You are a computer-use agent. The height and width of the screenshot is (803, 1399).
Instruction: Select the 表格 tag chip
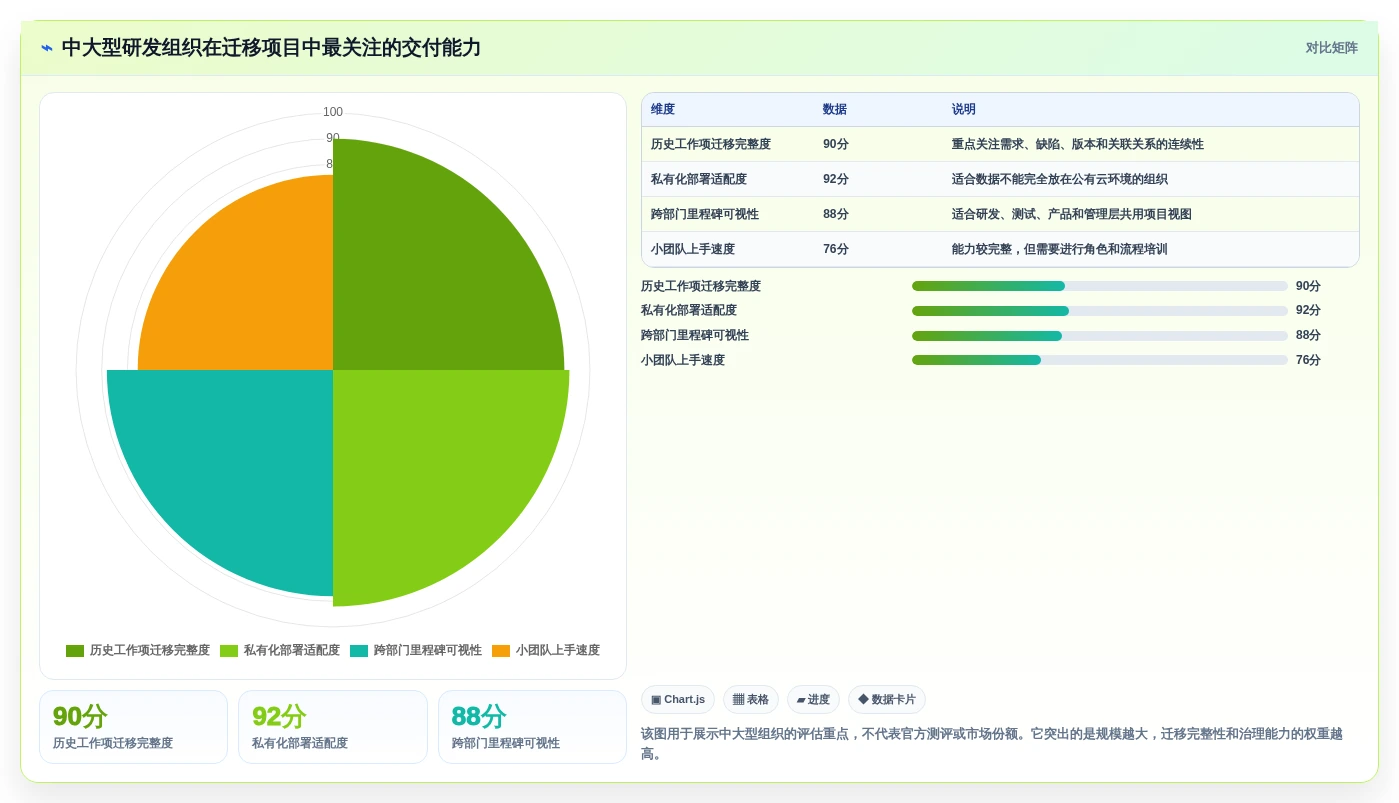751,700
